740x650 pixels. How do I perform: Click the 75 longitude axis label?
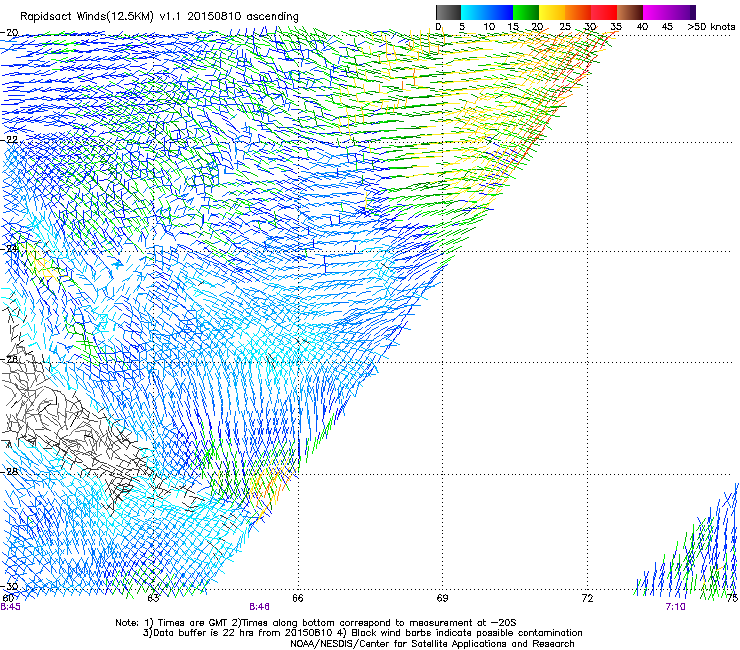click(x=732, y=598)
